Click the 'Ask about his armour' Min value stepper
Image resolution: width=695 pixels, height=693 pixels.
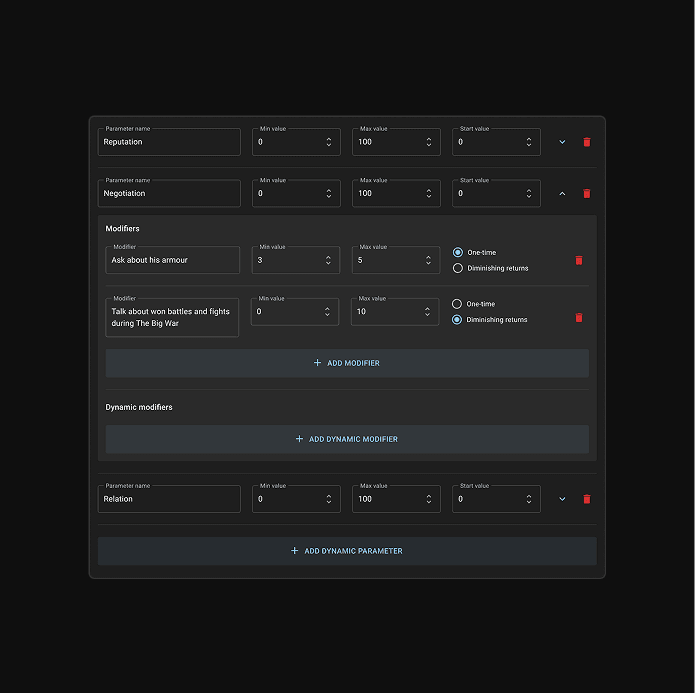(328, 260)
